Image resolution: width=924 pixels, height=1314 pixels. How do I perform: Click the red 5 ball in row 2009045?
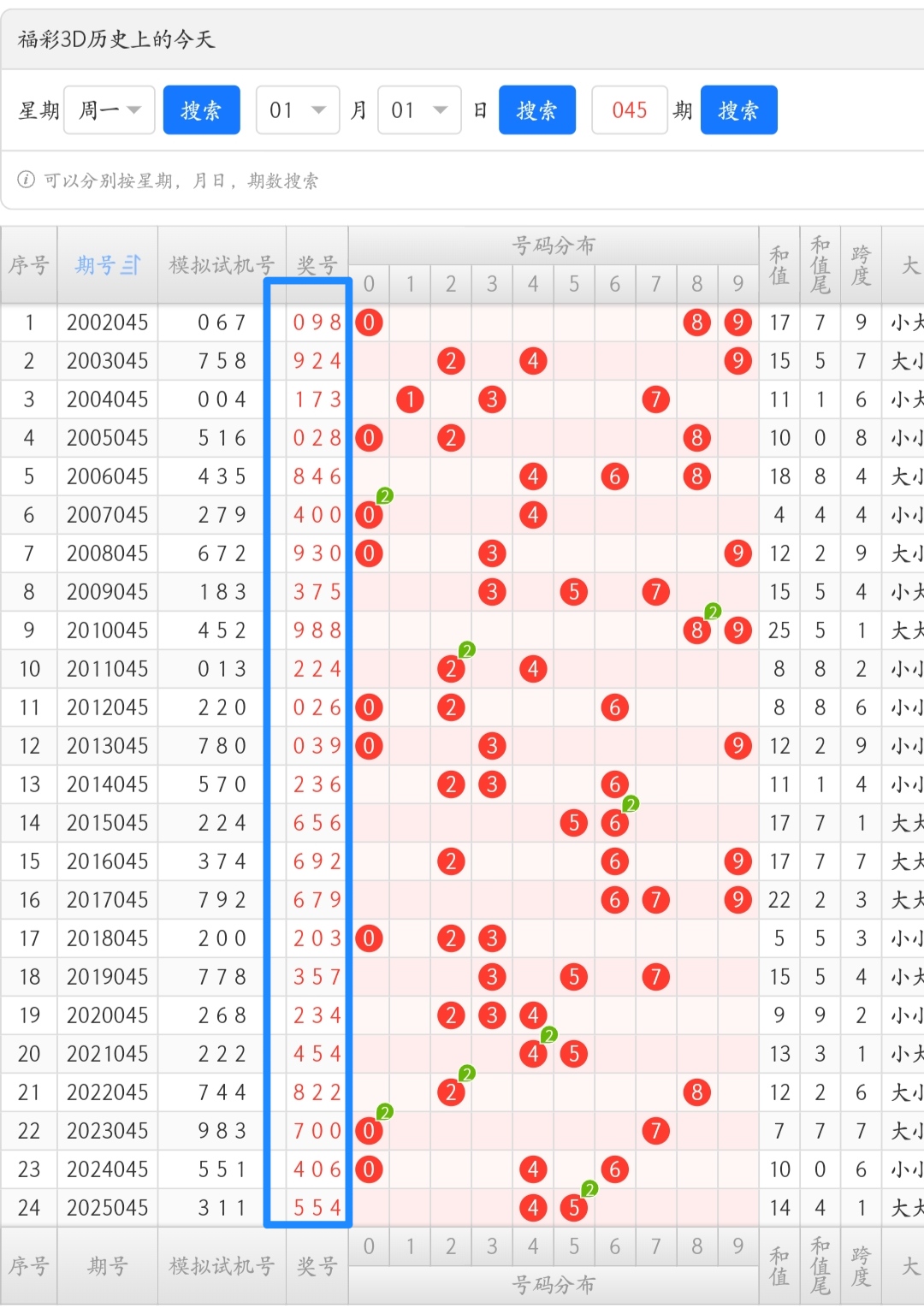pyautogui.click(x=574, y=592)
